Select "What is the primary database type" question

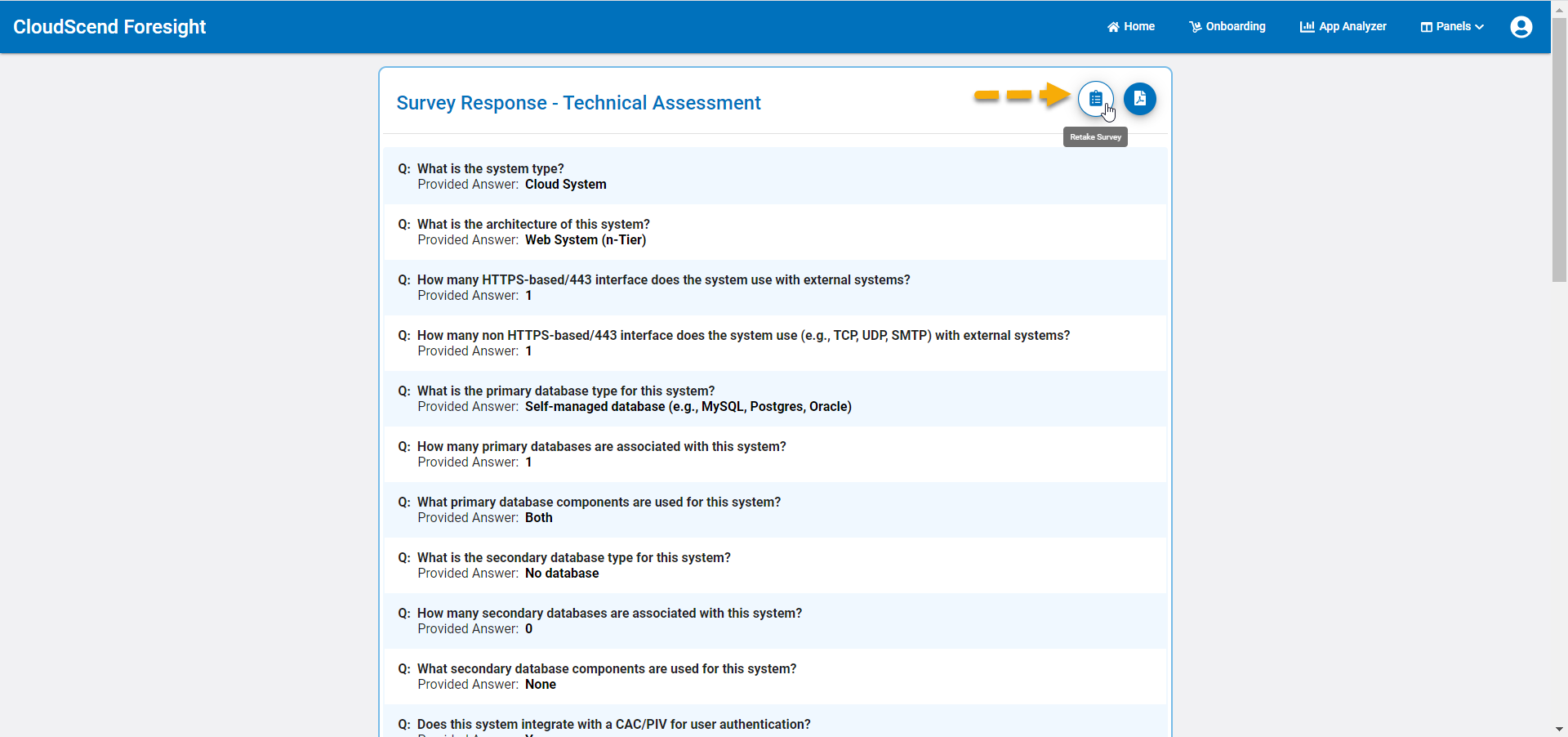(x=566, y=391)
